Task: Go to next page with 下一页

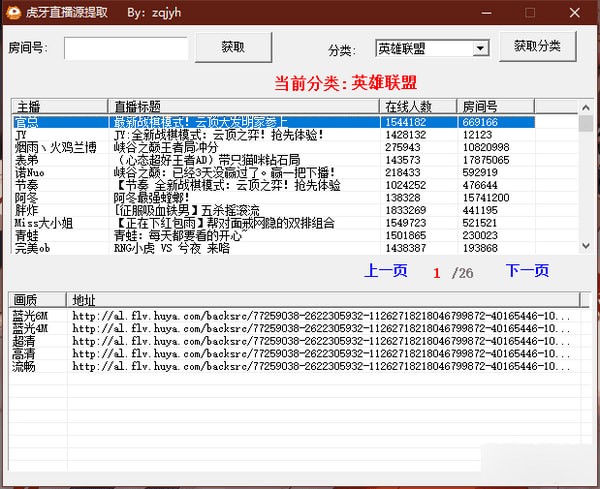Action: tap(527, 271)
